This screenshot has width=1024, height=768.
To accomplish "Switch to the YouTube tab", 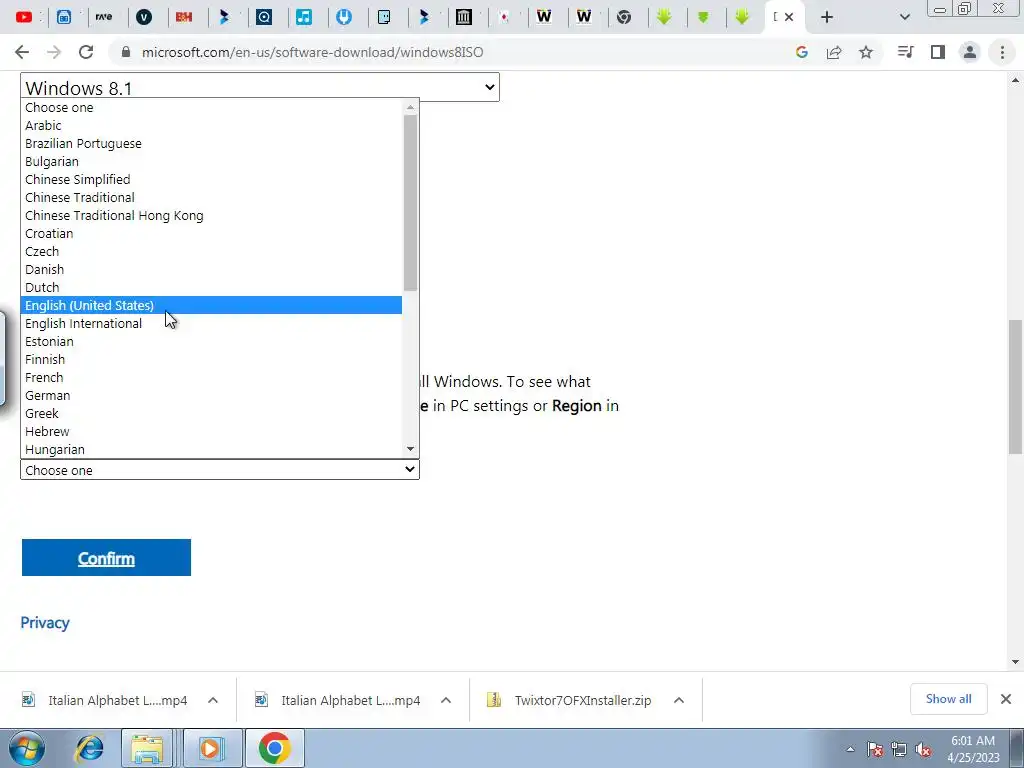I will (24, 17).
